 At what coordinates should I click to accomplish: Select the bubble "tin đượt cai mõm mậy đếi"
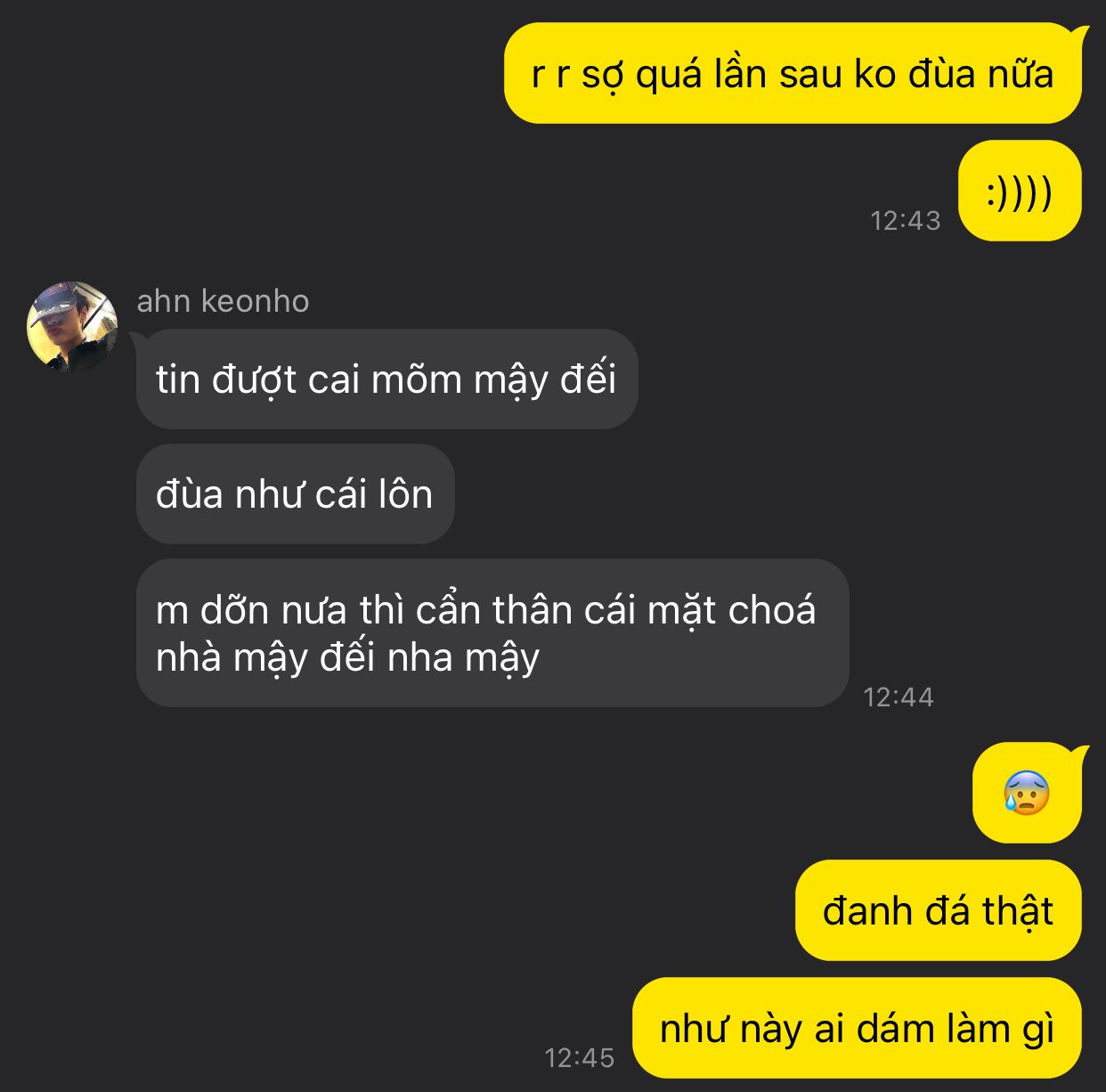(386, 379)
